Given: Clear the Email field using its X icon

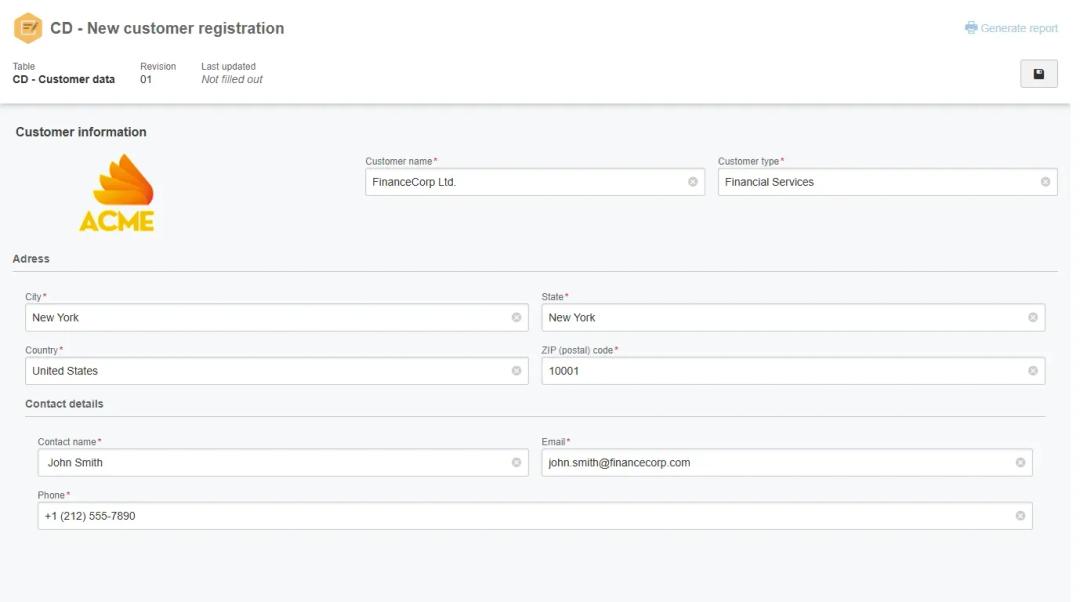Looking at the screenshot, I should [x=1020, y=463].
